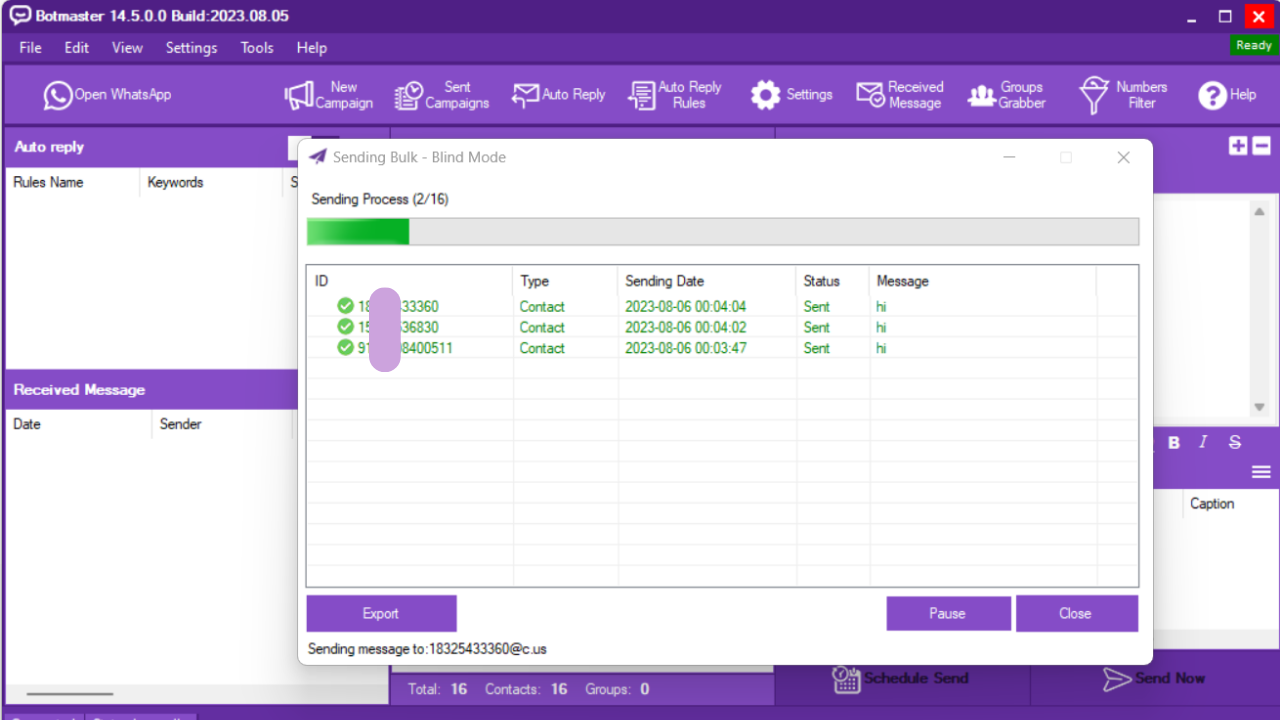Open WhatsApp from the toolbar
The image size is (1280, 720).
[x=107, y=95]
